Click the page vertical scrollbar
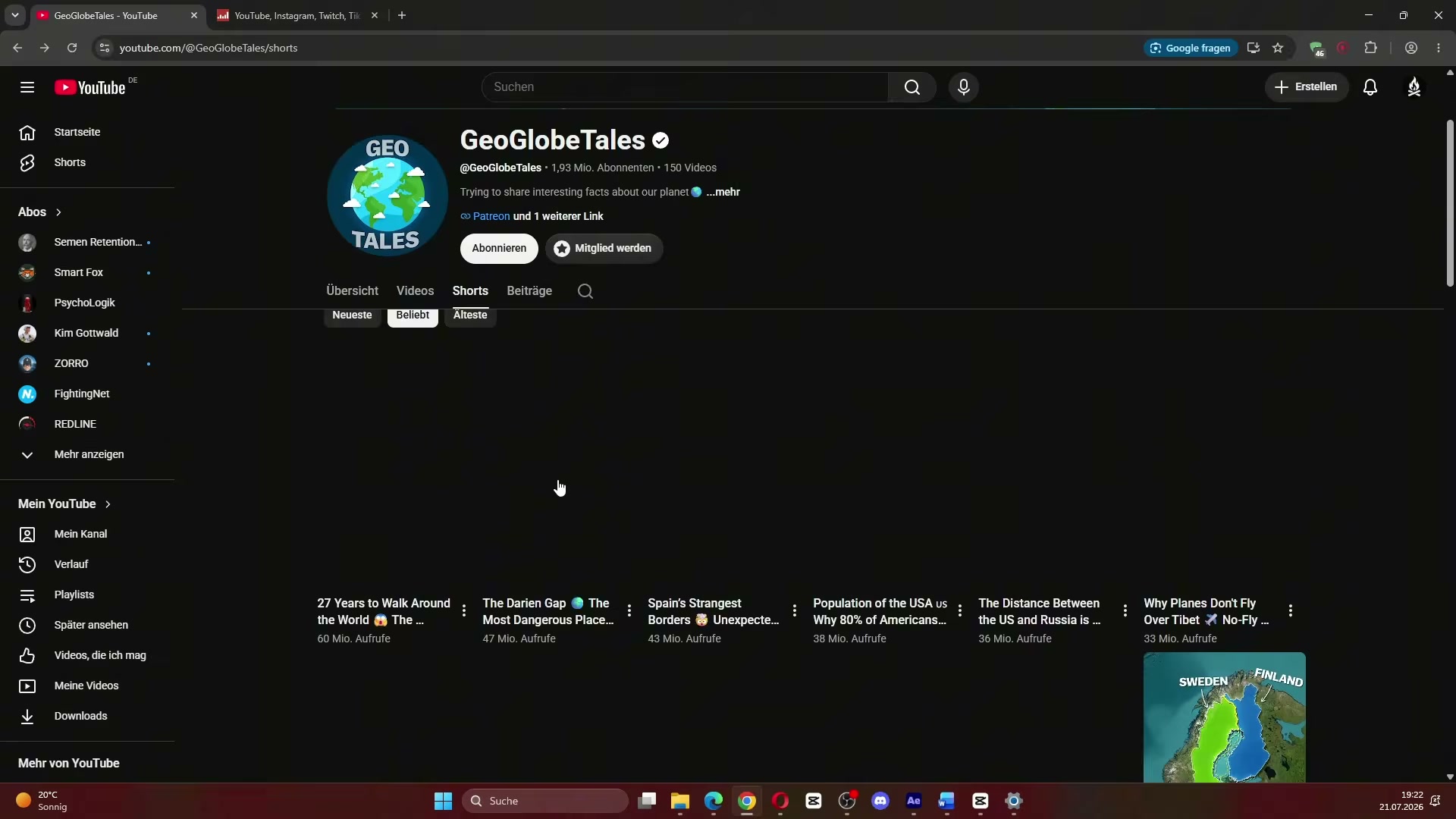The image size is (1456, 819). tap(1450, 203)
